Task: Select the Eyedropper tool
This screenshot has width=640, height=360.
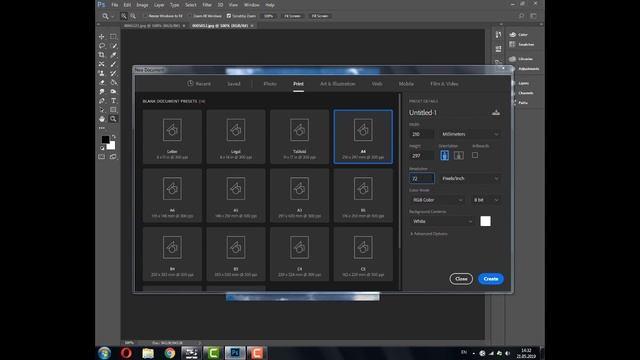Action: pos(113,55)
